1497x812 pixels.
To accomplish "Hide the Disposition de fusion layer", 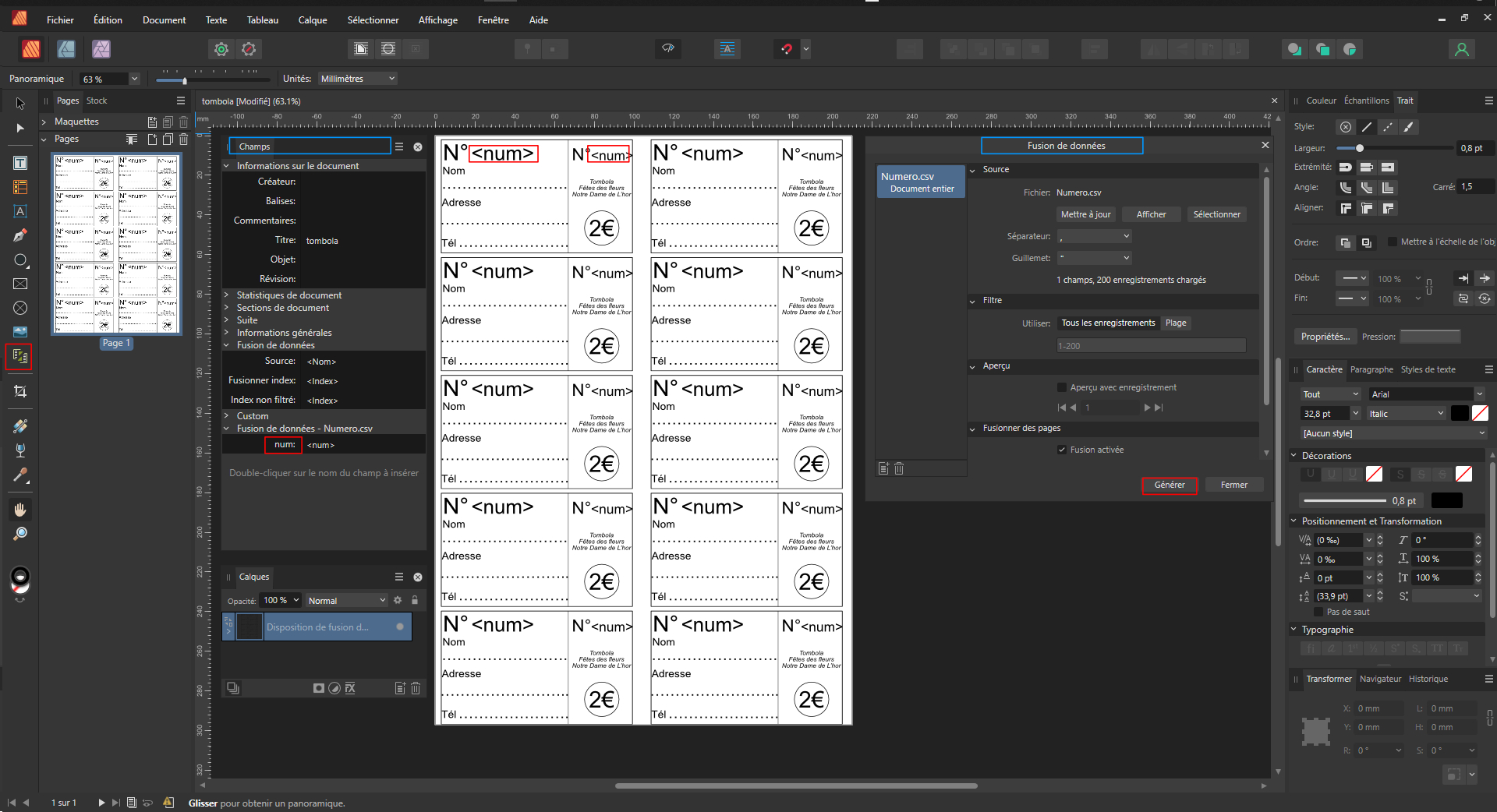I will pyautogui.click(x=400, y=627).
